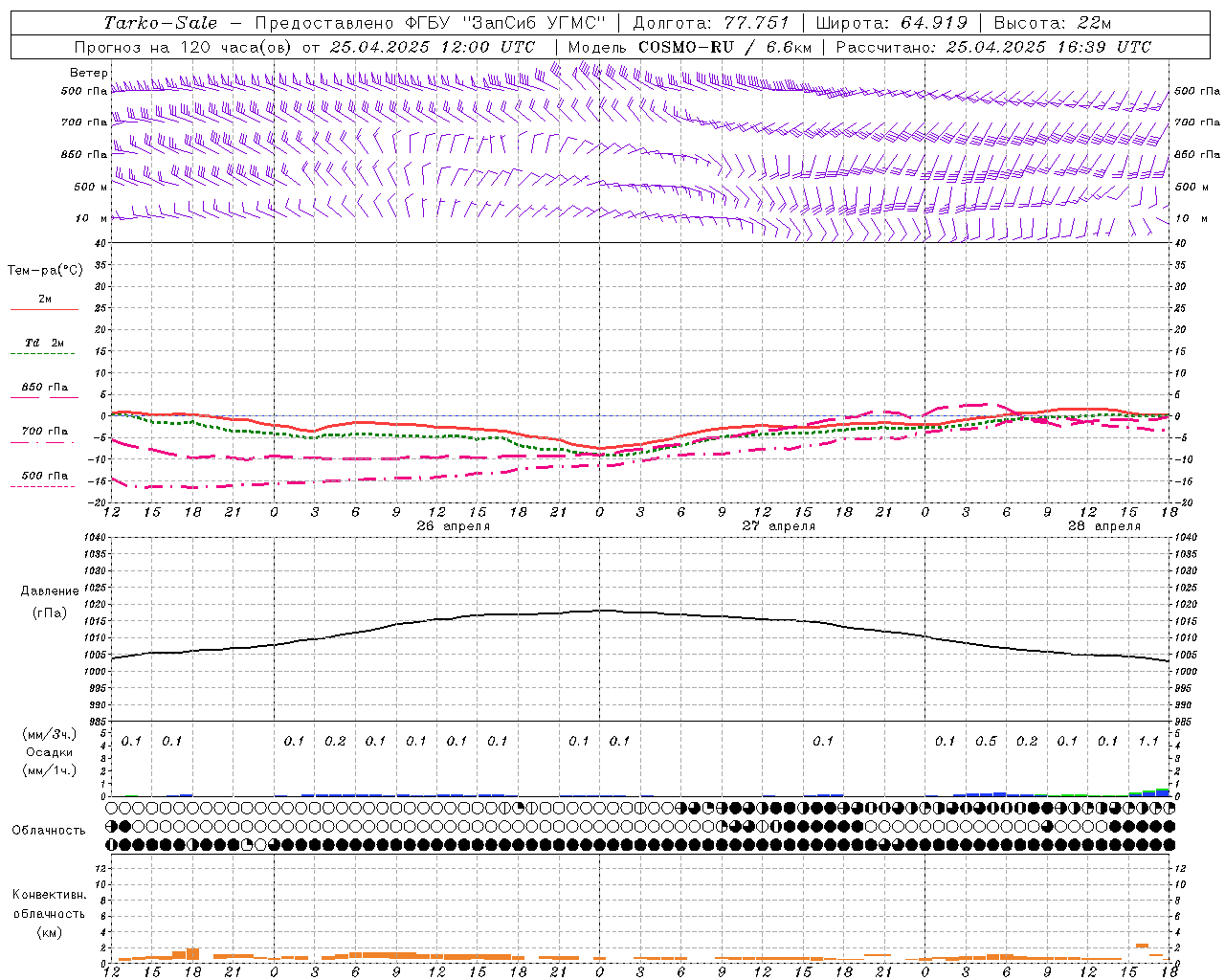Click the "Ветер" wind panel label
This screenshot has width=1225, height=980.
point(88,73)
